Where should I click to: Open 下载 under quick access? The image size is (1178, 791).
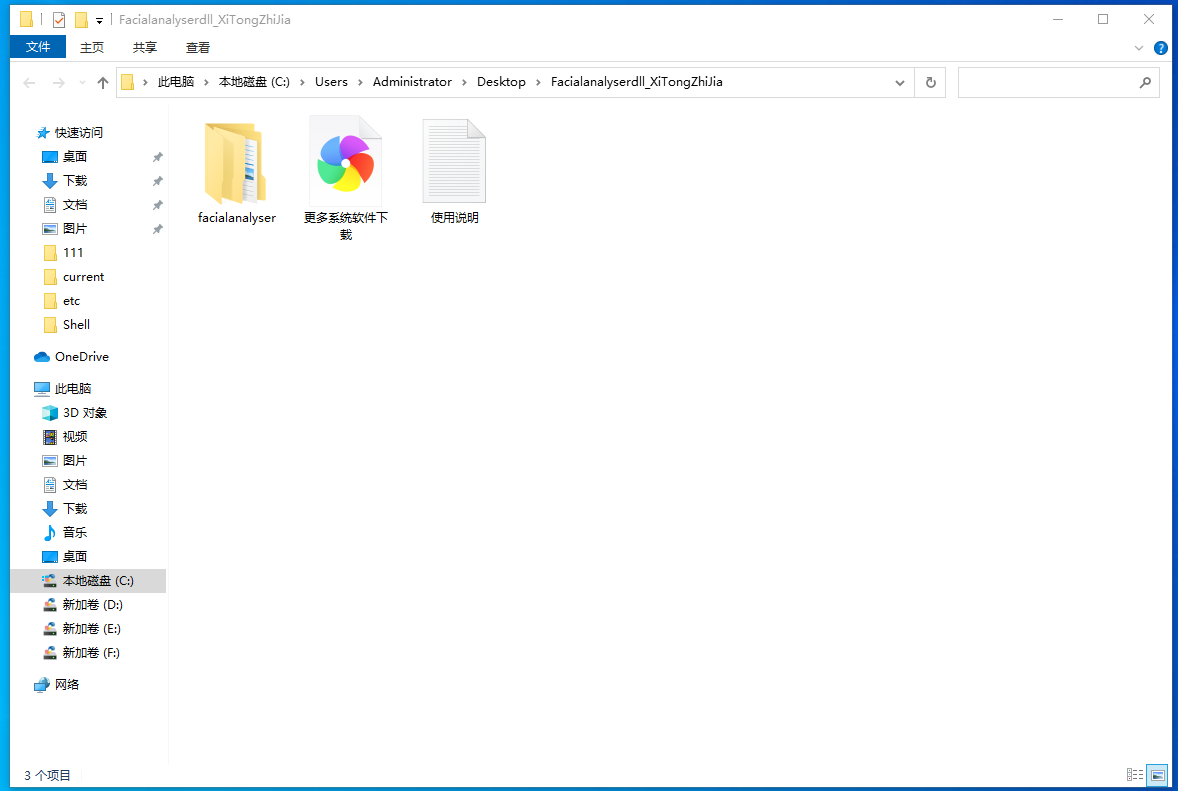(74, 180)
